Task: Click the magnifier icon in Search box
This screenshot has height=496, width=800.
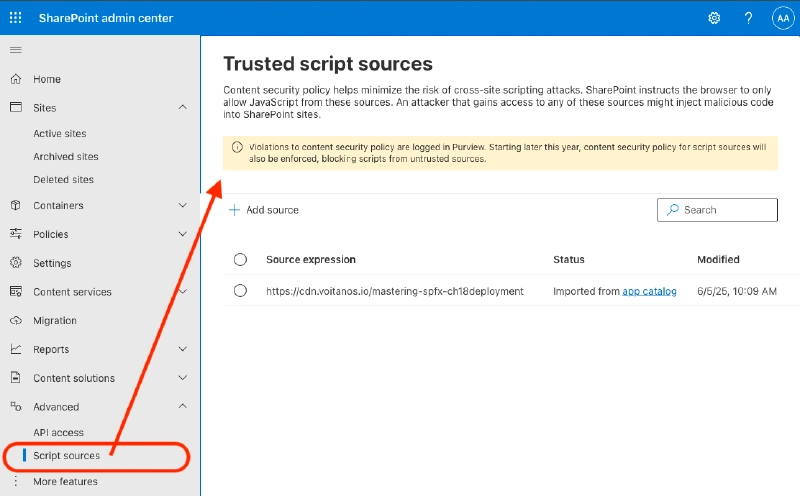Action: [x=673, y=210]
